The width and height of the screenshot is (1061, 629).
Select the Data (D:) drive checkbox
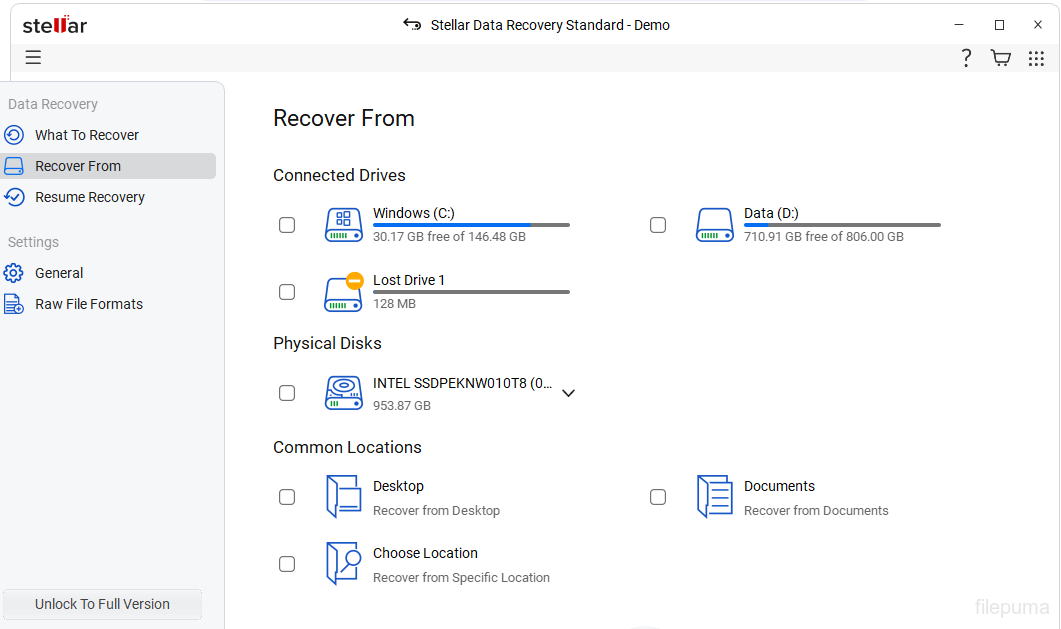tap(658, 225)
